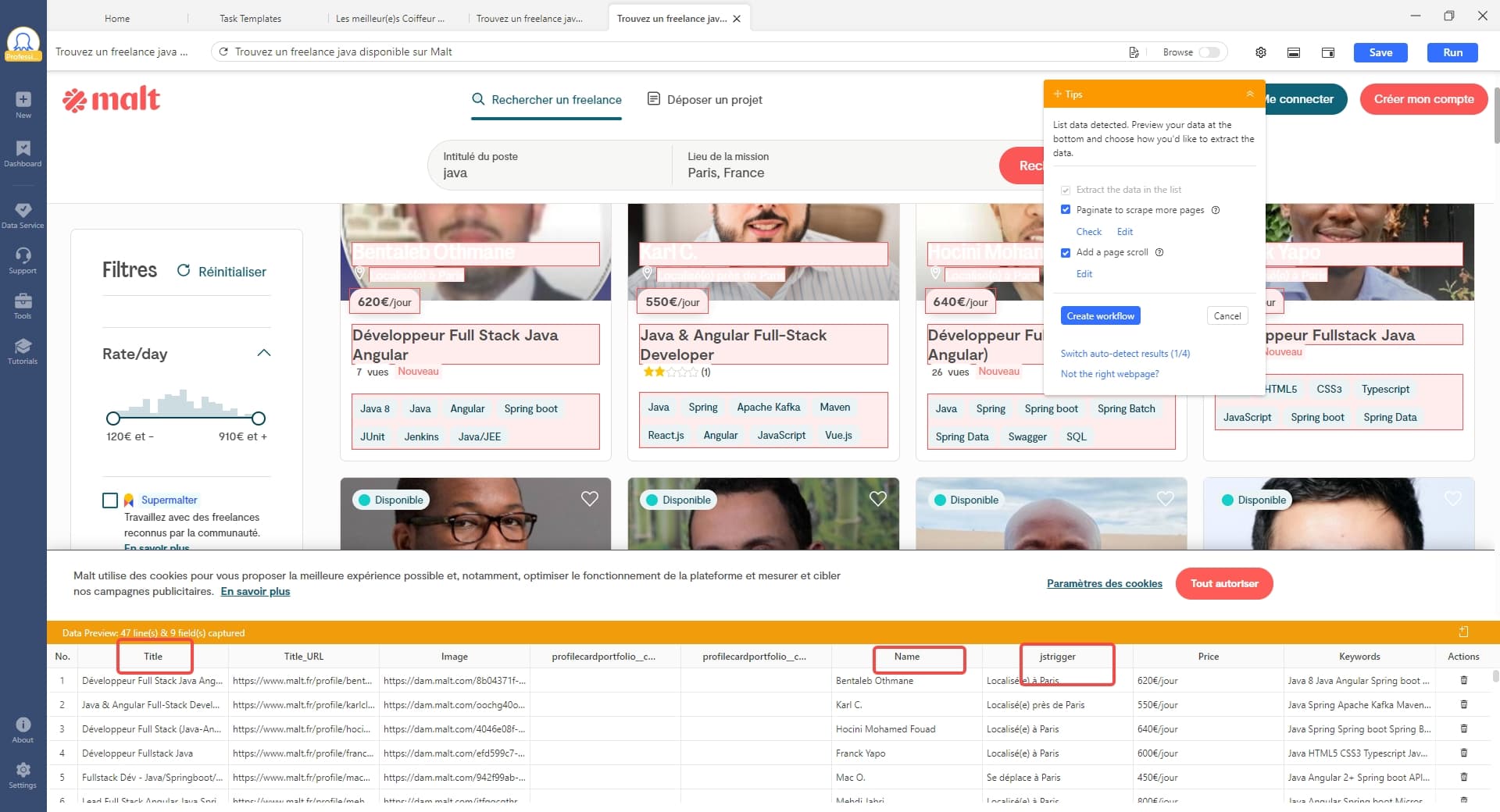Favorite the second Disponible freelancer with the heart

click(878, 499)
